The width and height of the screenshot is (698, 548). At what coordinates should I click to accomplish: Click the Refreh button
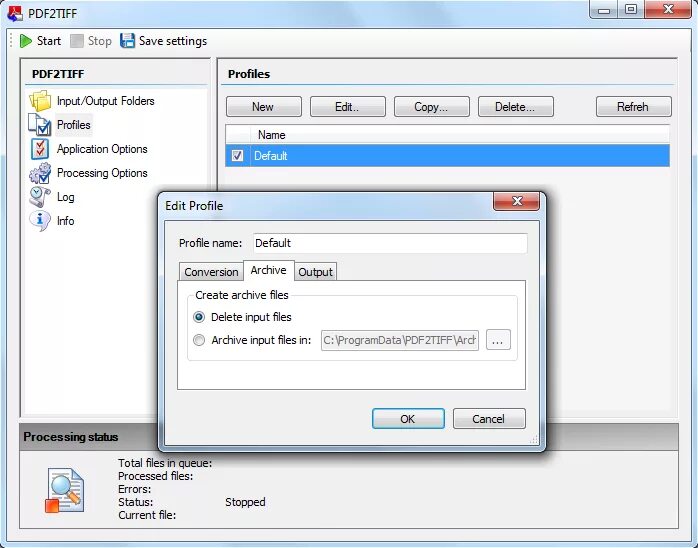point(633,107)
